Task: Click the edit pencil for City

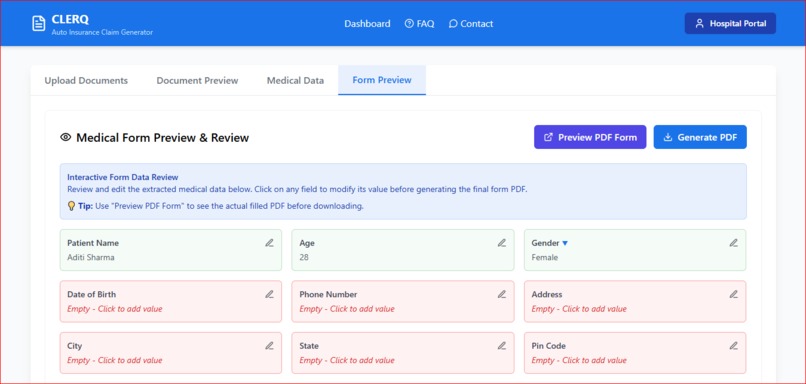Action: [269, 345]
